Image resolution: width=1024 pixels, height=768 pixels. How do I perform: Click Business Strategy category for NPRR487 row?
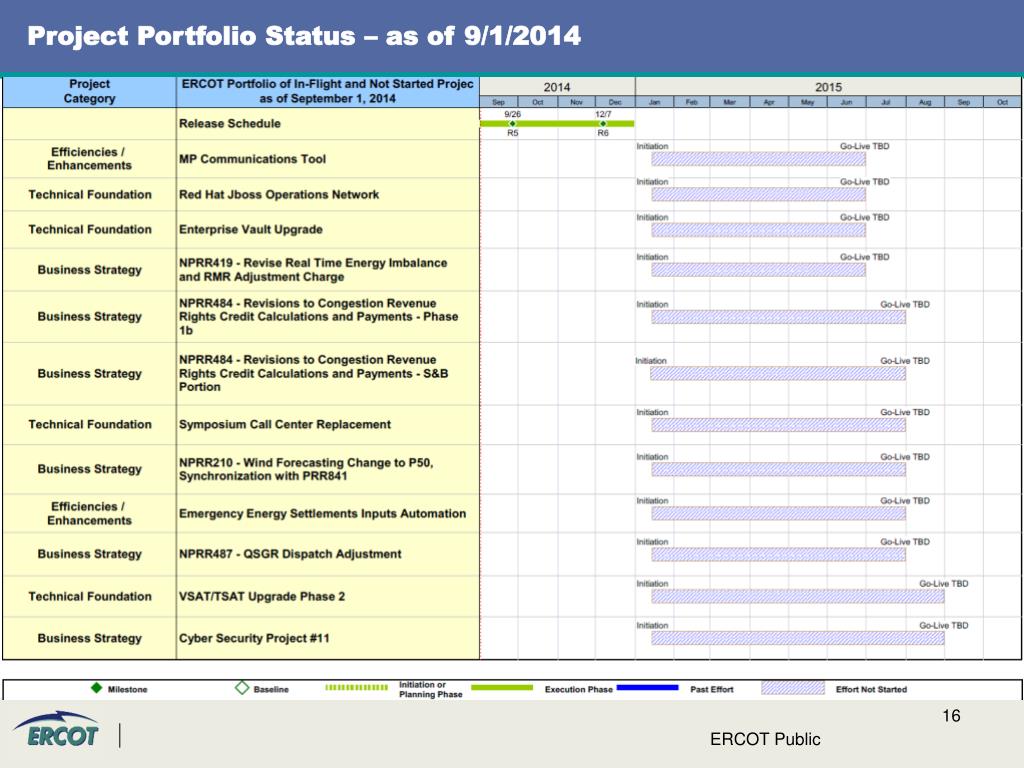[x=89, y=554]
